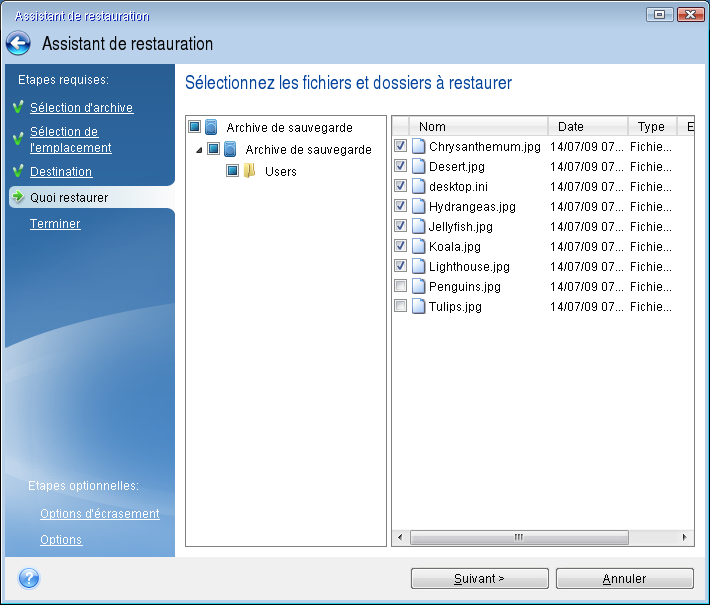The image size is (710, 605).
Task: Open the Sélection d'archive step
Action: click(x=81, y=108)
